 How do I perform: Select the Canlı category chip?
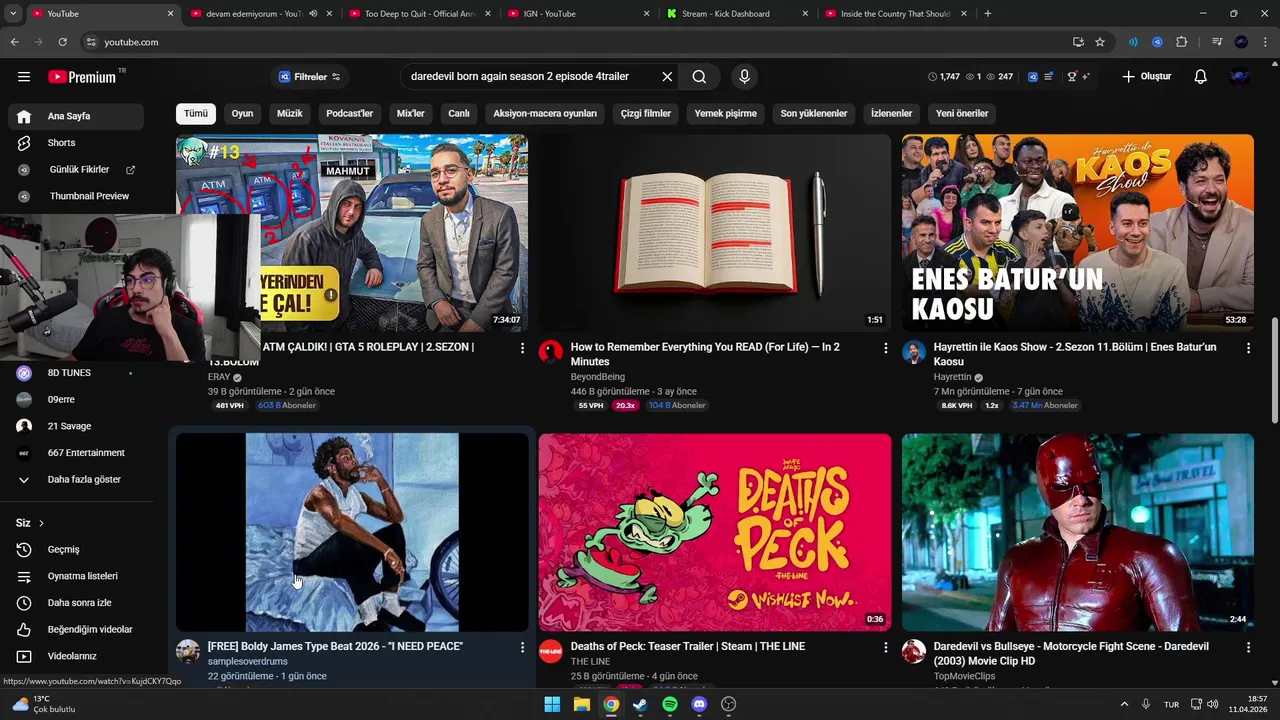459,114
